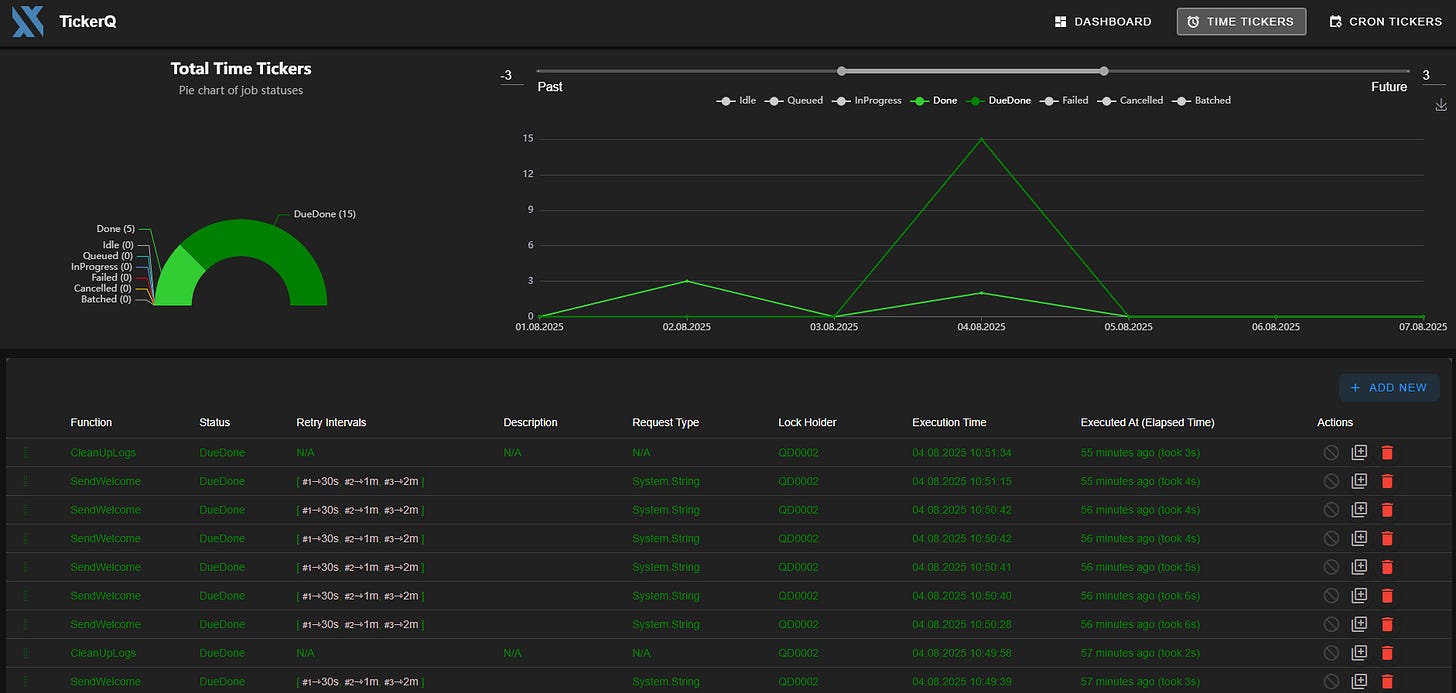The image size is (1456, 693).
Task: Toggle the Queued series in chart legend
Action: coord(793,101)
